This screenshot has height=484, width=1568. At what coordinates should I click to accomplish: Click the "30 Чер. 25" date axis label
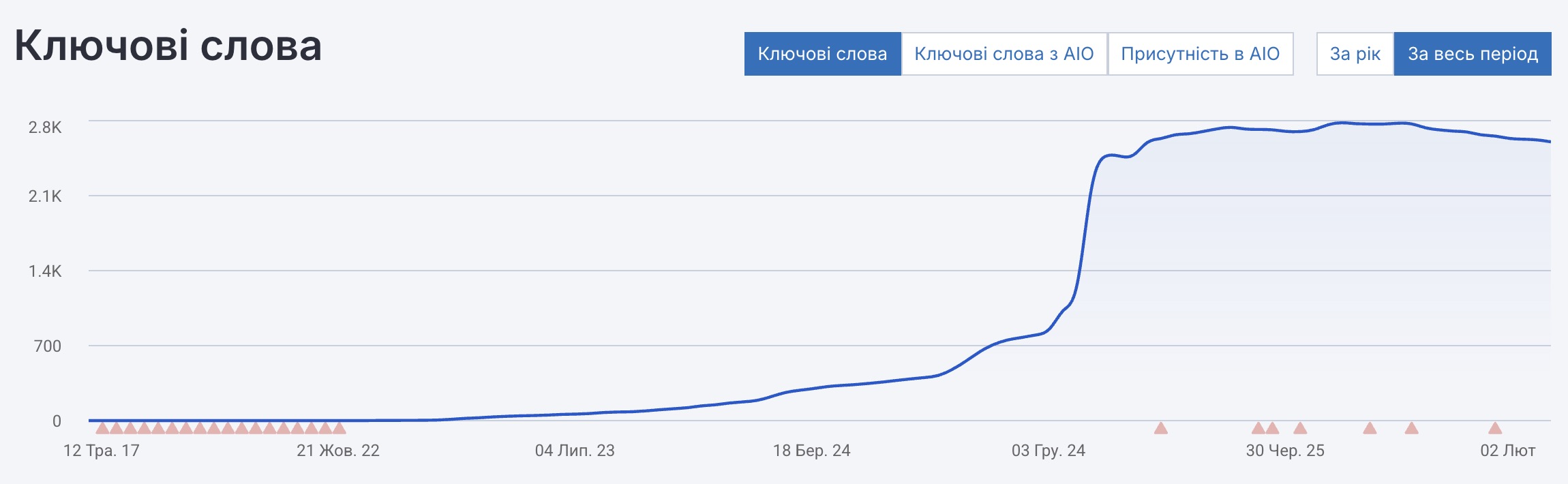click(x=1285, y=451)
